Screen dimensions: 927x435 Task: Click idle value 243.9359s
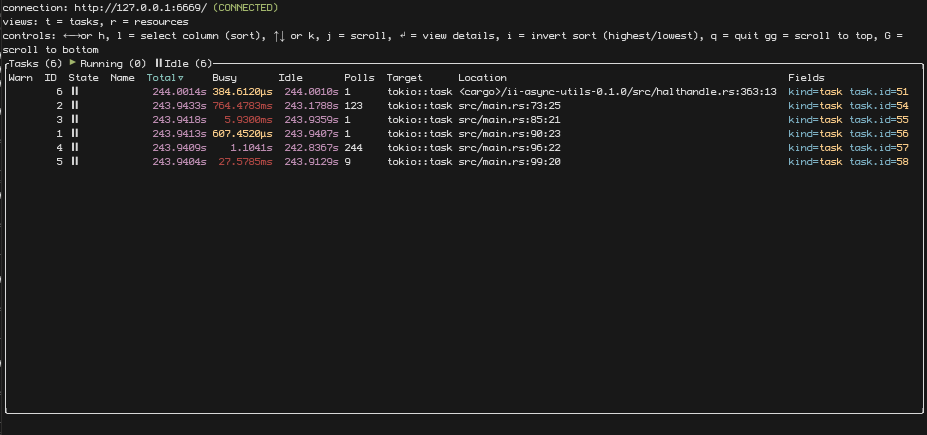[312, 119]
